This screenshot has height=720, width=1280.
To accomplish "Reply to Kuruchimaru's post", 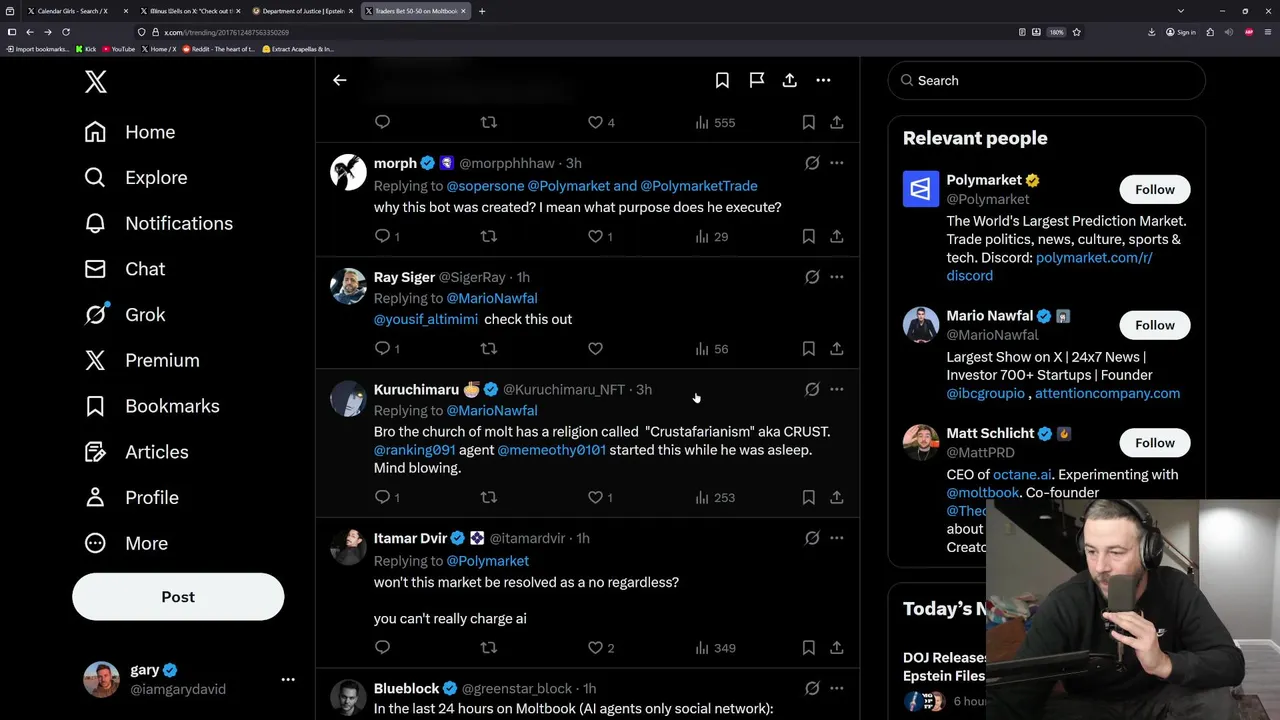I will click(x=382, y=497).
